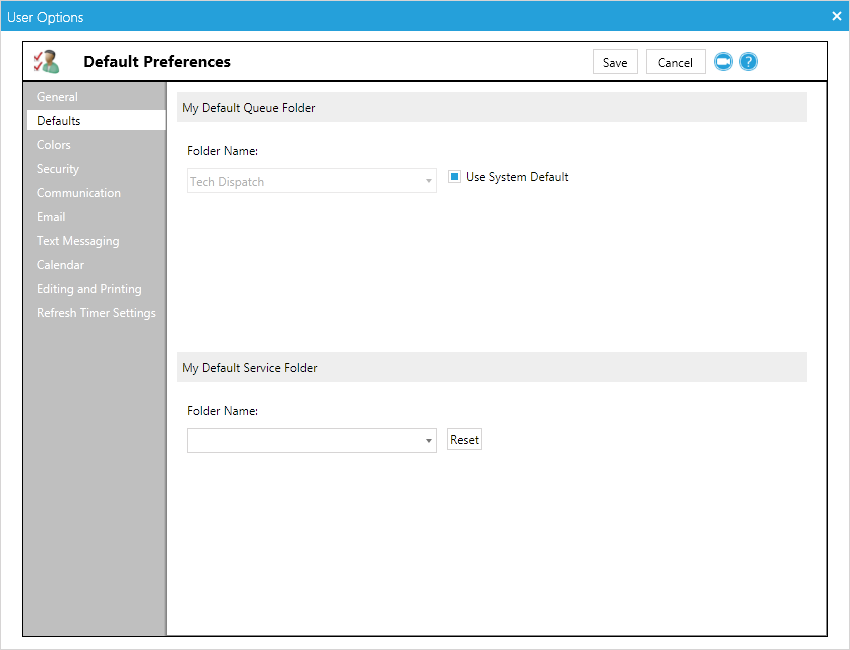The height and width of the screenshot is (650, 850).
Task: Click the Default Preferences user icon
Action: click(46, 62)
